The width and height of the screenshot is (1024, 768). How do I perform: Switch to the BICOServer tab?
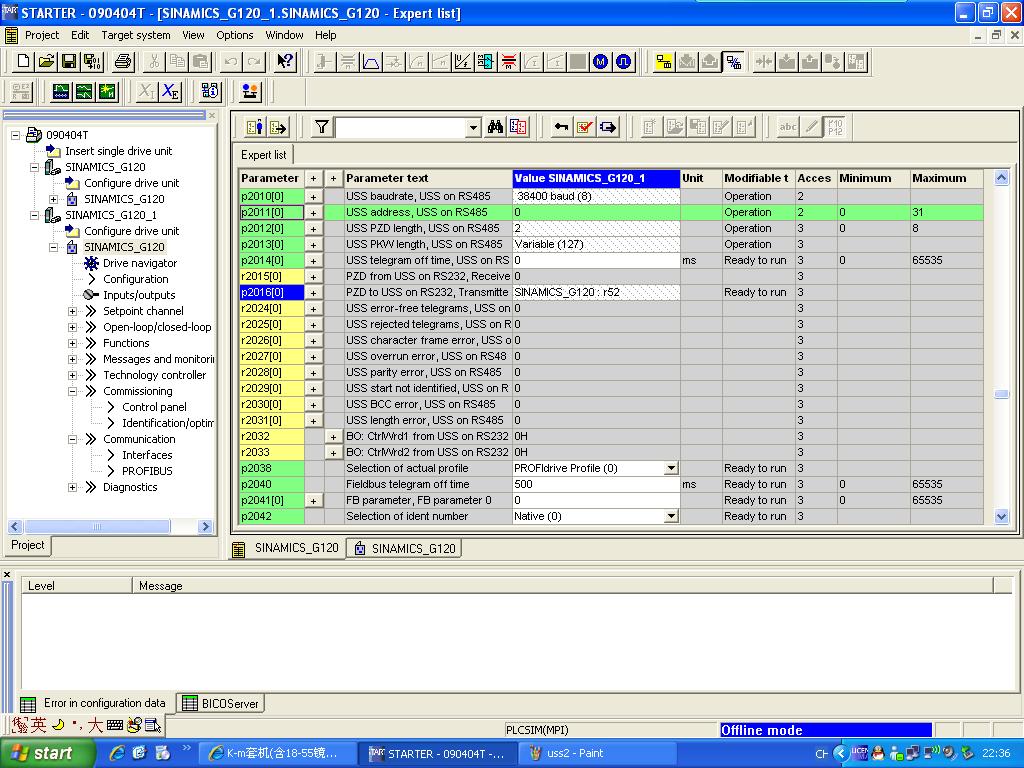coord(221,703)
